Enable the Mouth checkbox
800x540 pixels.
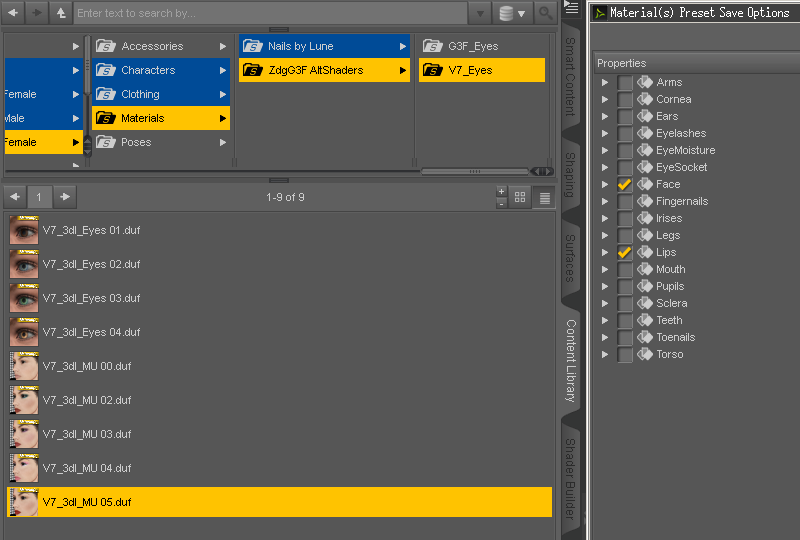pos(624,269)
